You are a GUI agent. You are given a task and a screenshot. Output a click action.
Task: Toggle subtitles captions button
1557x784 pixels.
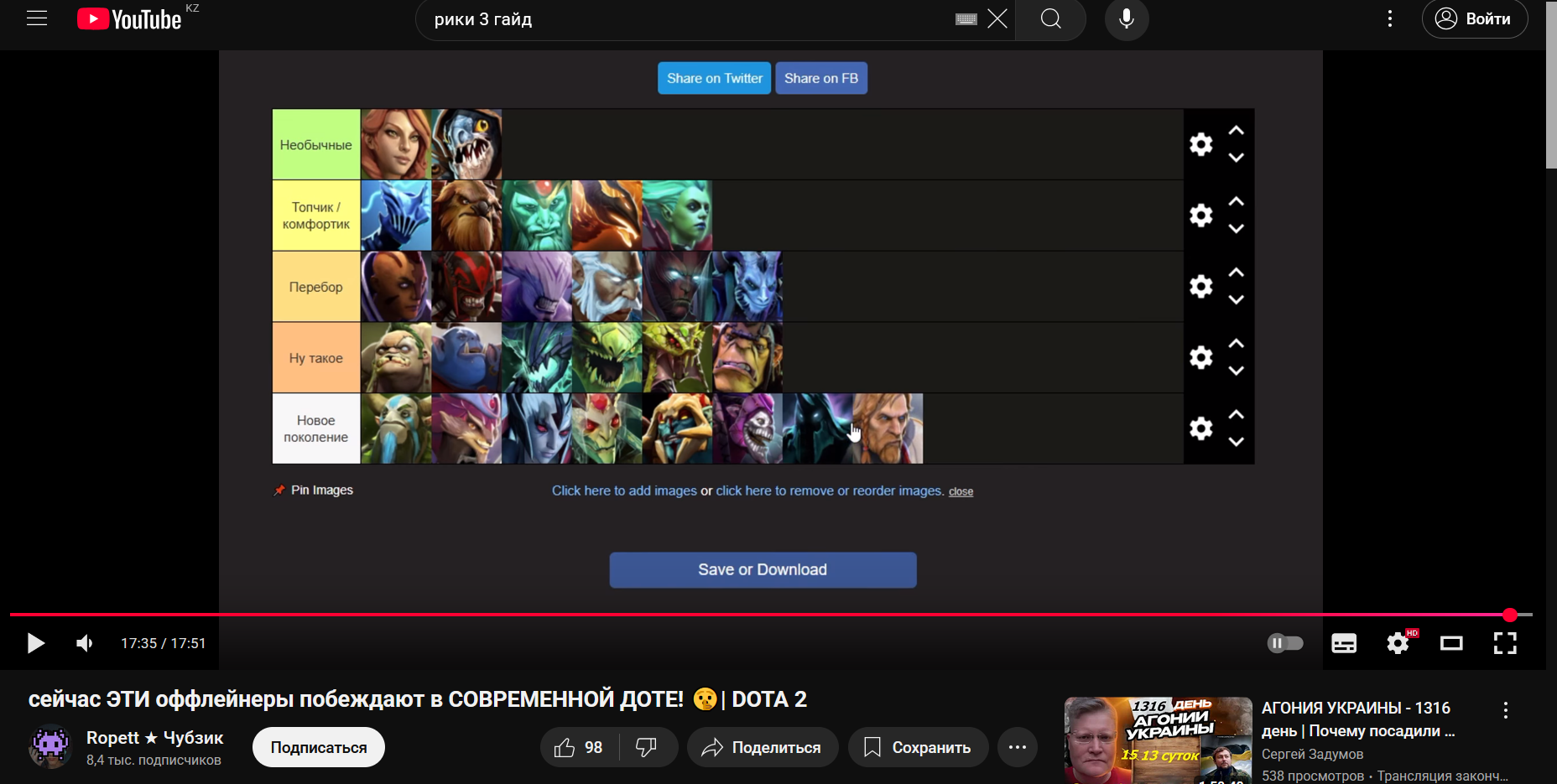[x=1344, y=643]
